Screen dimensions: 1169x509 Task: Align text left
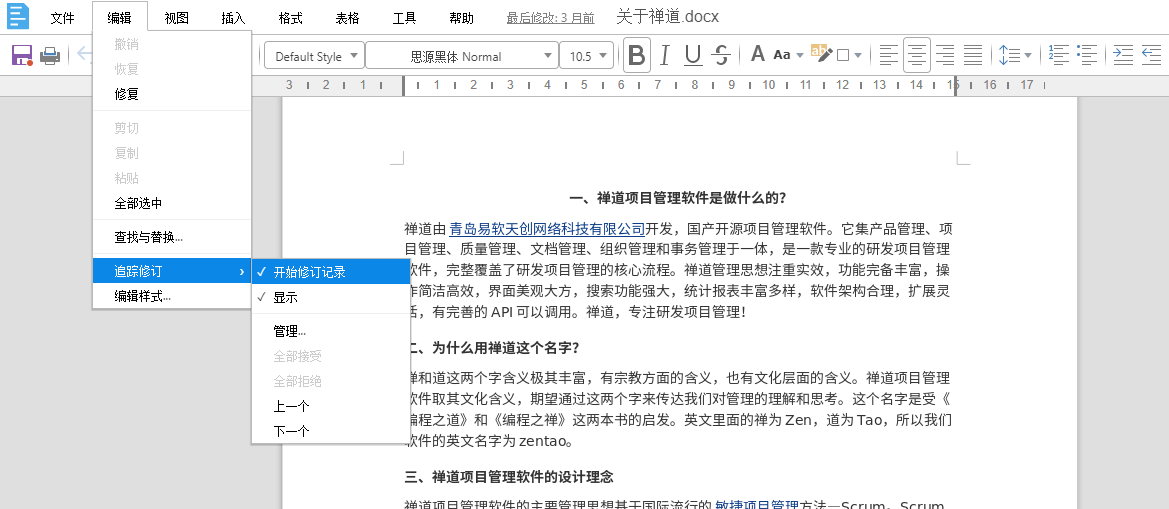point(888,55)
